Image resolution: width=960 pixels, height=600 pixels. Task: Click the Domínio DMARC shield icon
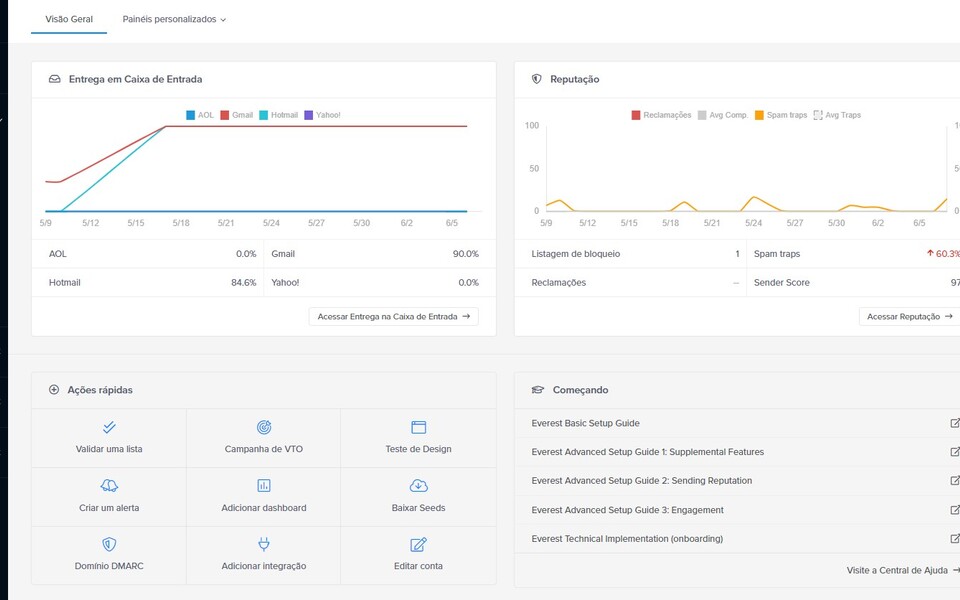[x=109, y=544]
